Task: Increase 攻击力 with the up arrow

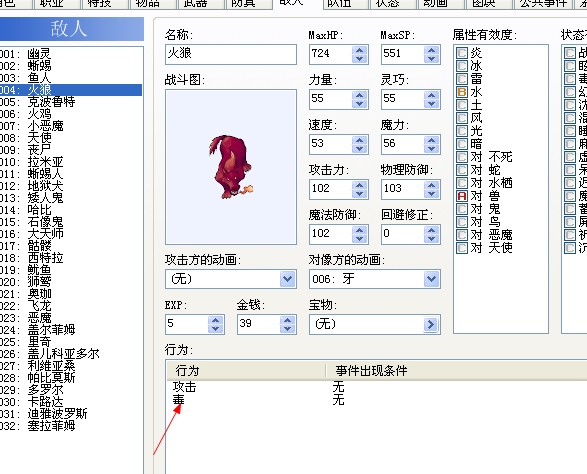Action: 359,185
